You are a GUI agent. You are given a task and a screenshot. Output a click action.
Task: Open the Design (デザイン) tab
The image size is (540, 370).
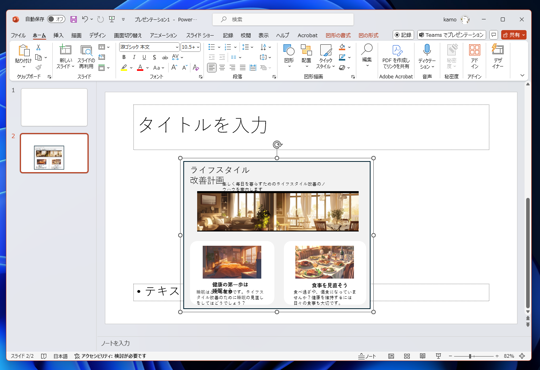click(x=97, y=35)
